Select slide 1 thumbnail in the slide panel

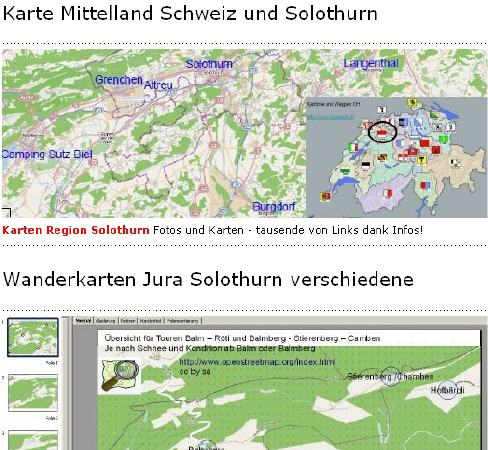coord(33,337)
